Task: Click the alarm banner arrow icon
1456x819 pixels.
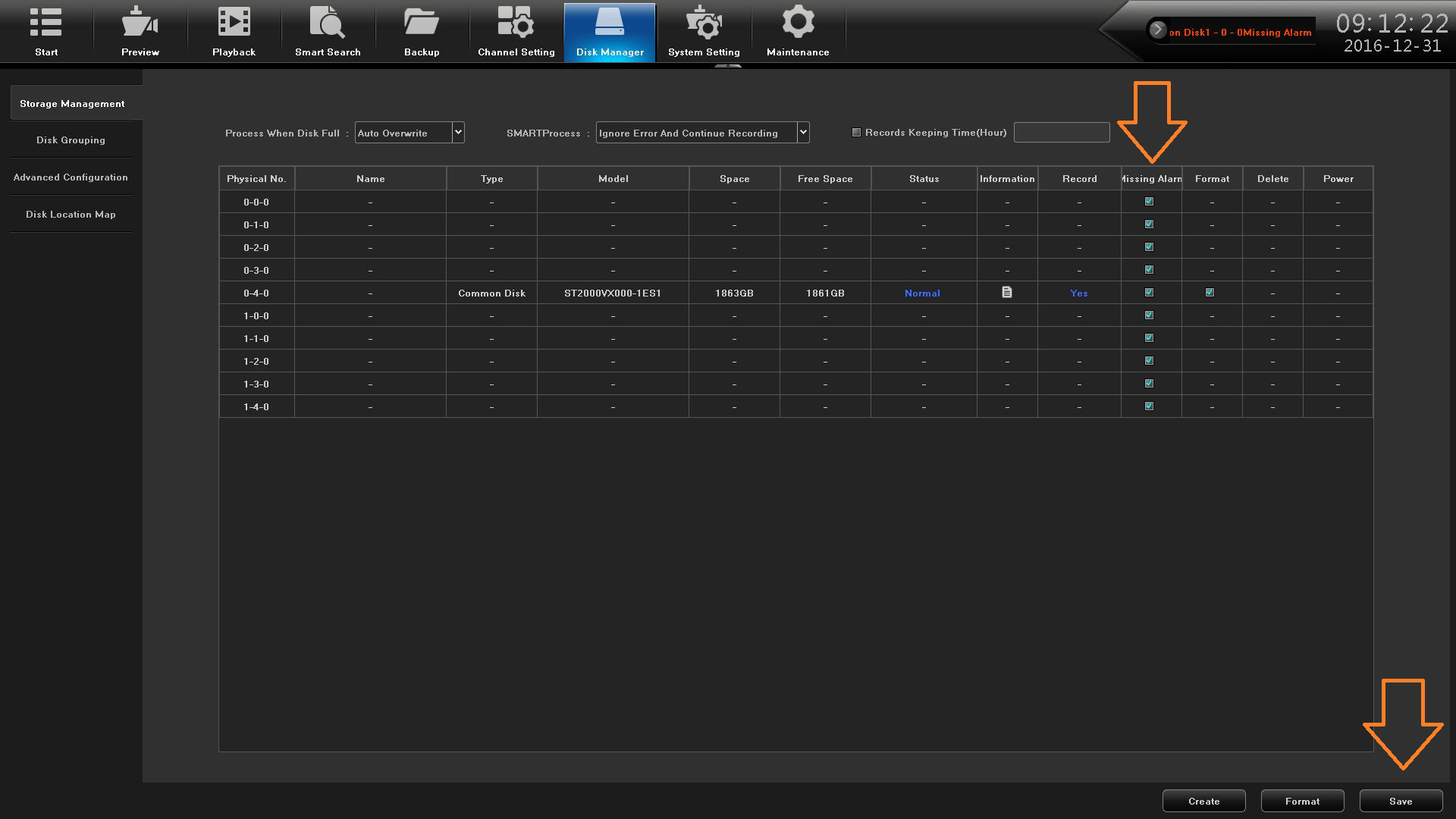Action: click(1157, 30)
